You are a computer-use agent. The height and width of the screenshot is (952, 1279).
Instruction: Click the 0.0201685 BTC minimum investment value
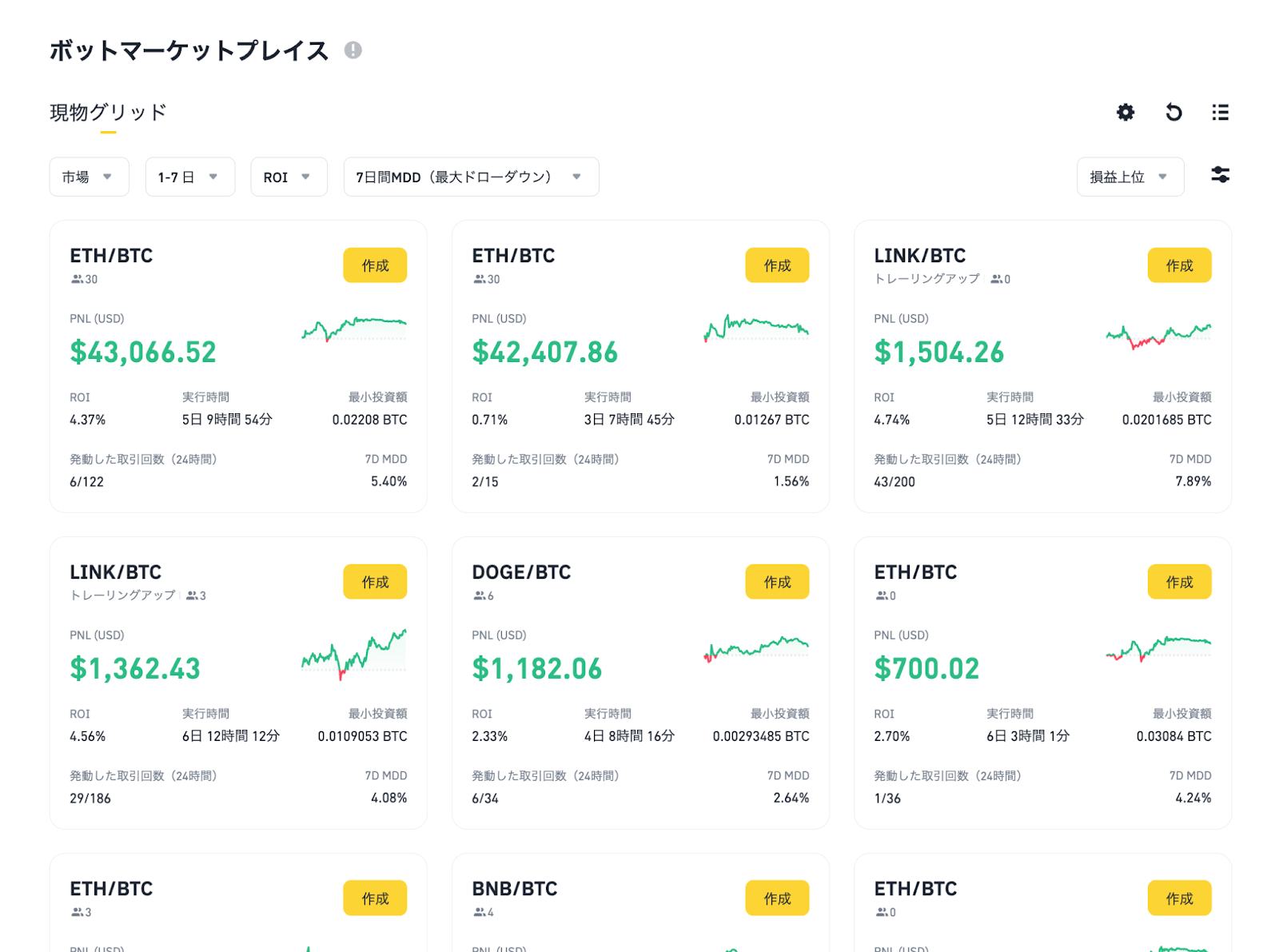(1166, 420)
